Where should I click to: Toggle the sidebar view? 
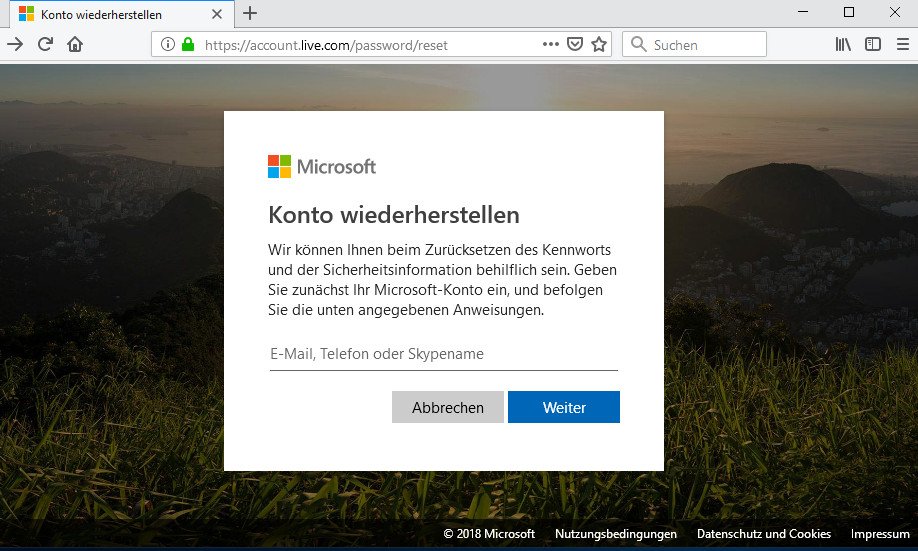tap(873, 45)
